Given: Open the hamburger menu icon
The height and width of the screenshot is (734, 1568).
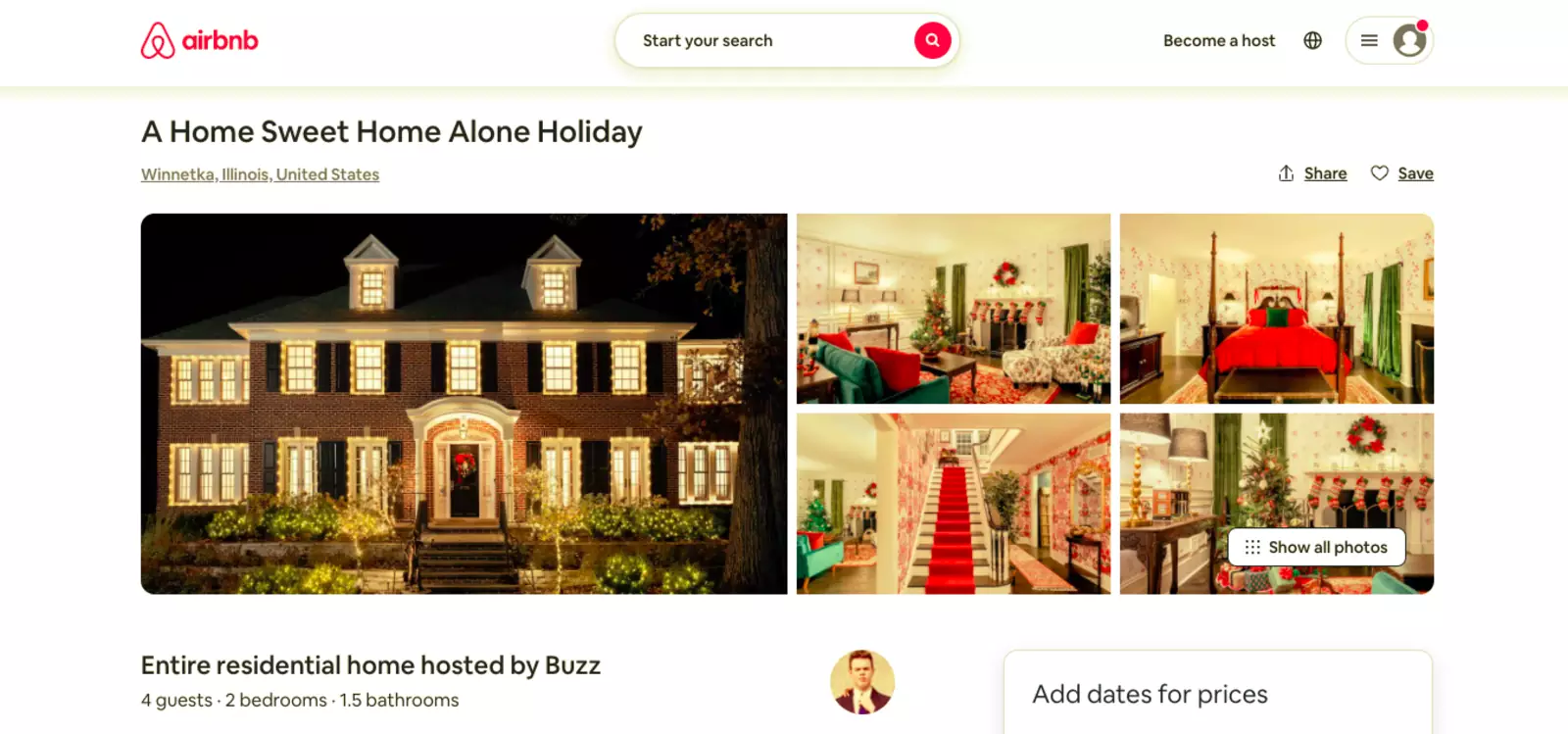Looking at the screenshot, I should 1369,40.
